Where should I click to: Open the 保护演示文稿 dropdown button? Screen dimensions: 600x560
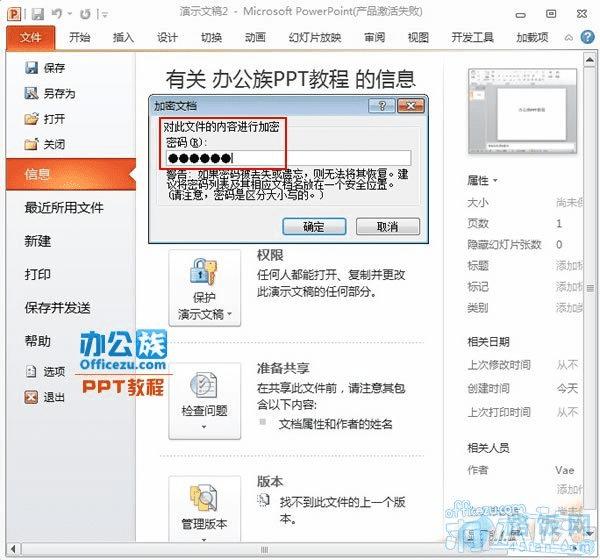[205, 288]
